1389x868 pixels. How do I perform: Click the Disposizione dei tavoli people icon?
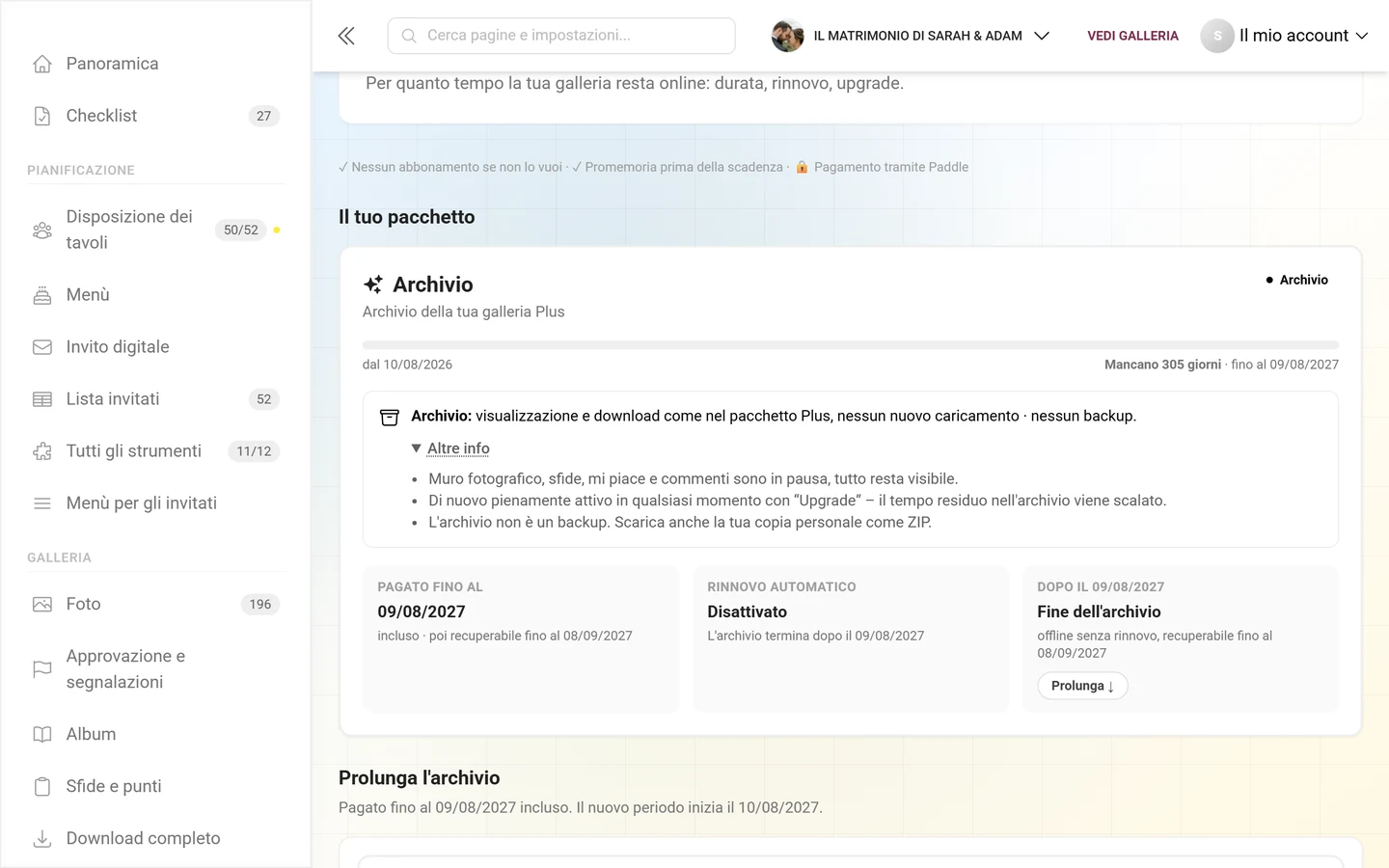[42, 231]
